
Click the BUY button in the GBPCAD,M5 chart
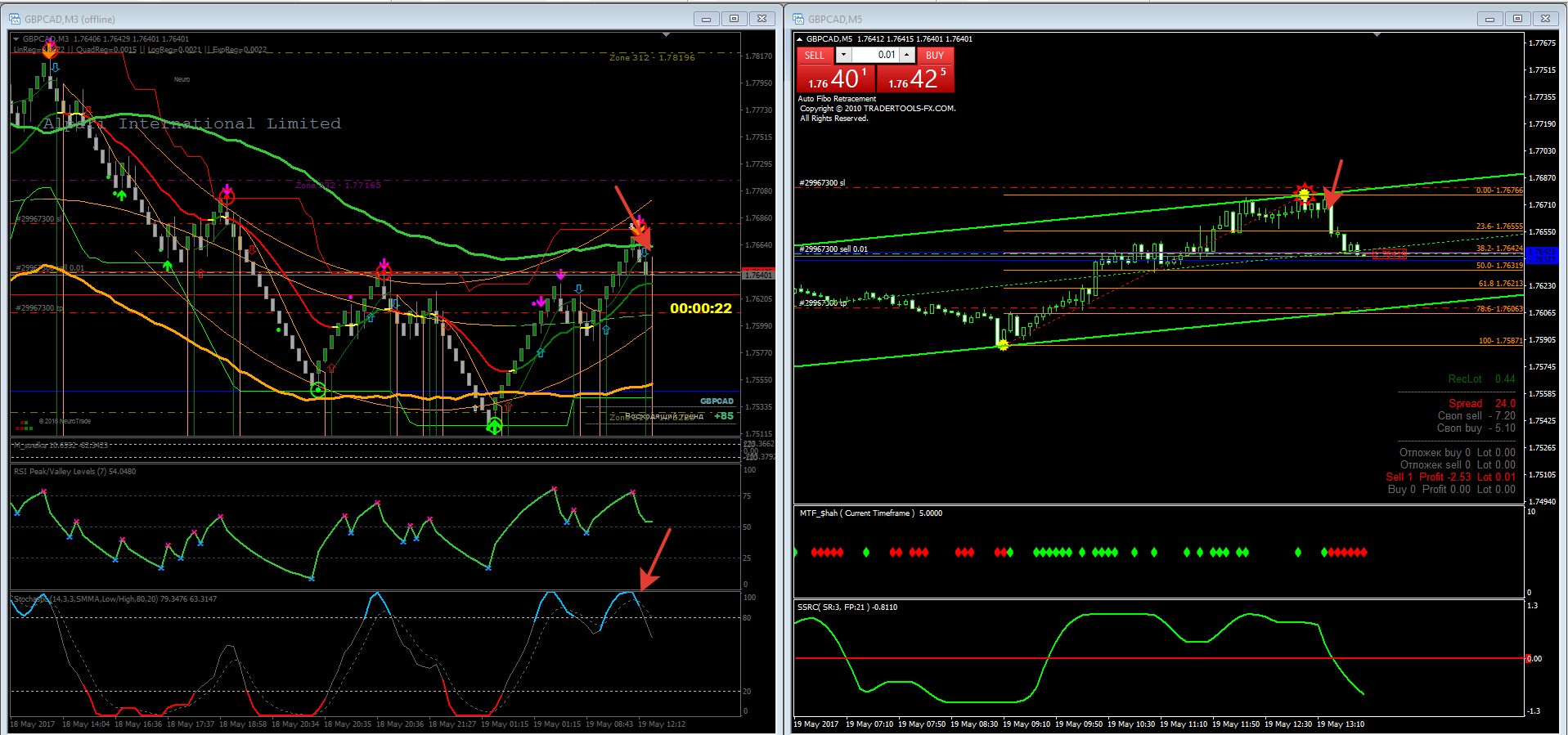click(x=935, y=55)
